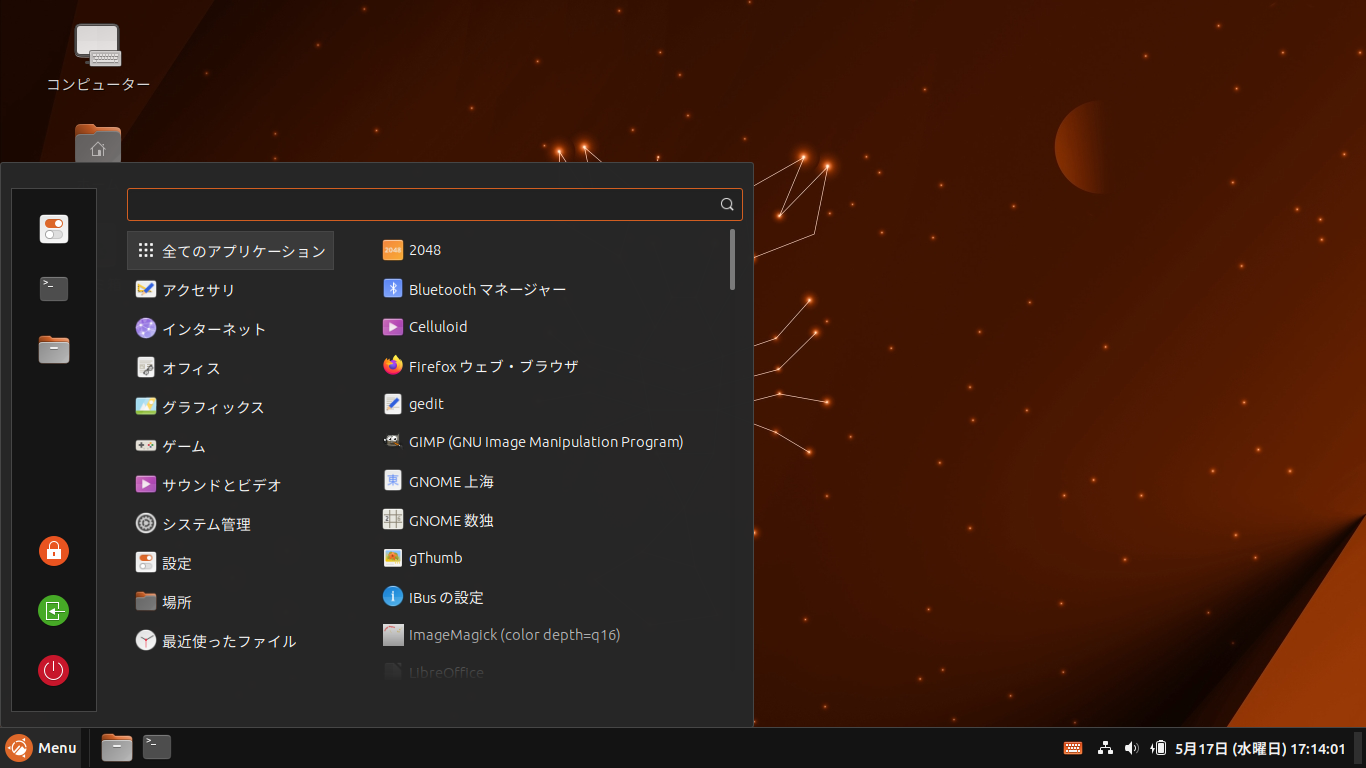Click the green logout icon
The width and height of the screenshot is (1366, 768).
coord(54,611)
